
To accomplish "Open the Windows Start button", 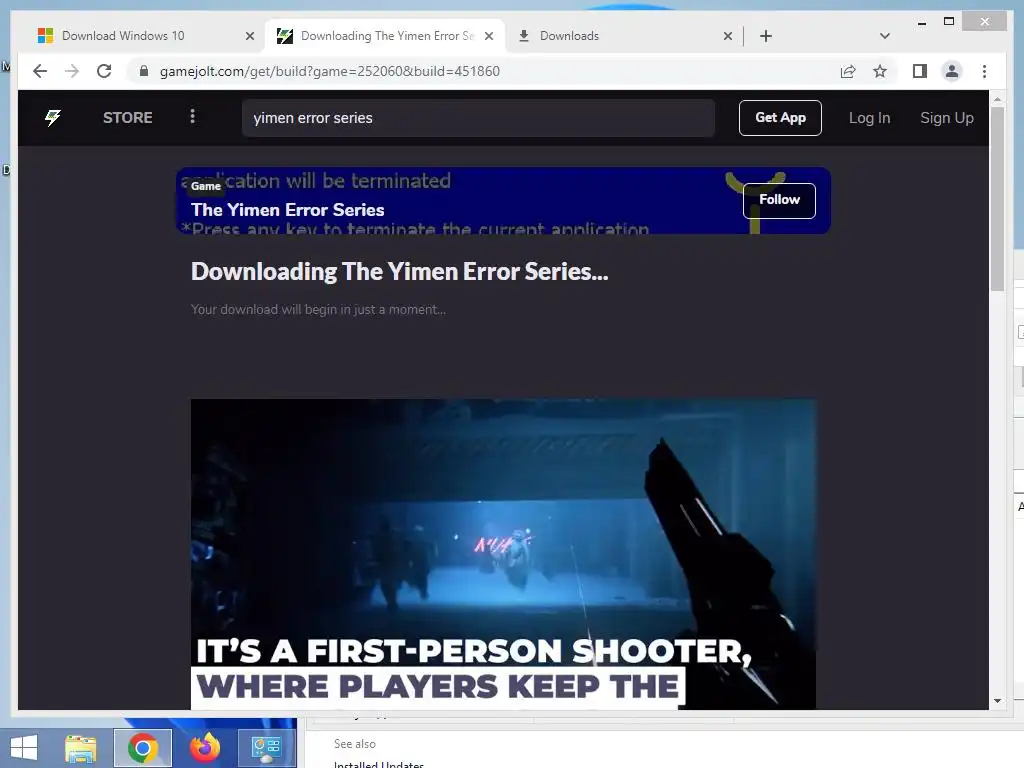I will 24,748.
